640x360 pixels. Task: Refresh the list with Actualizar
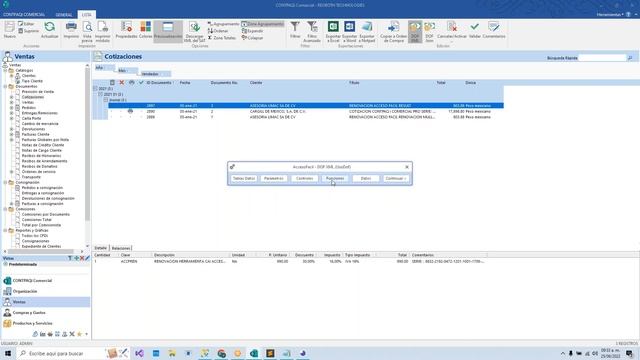point(49,30)
